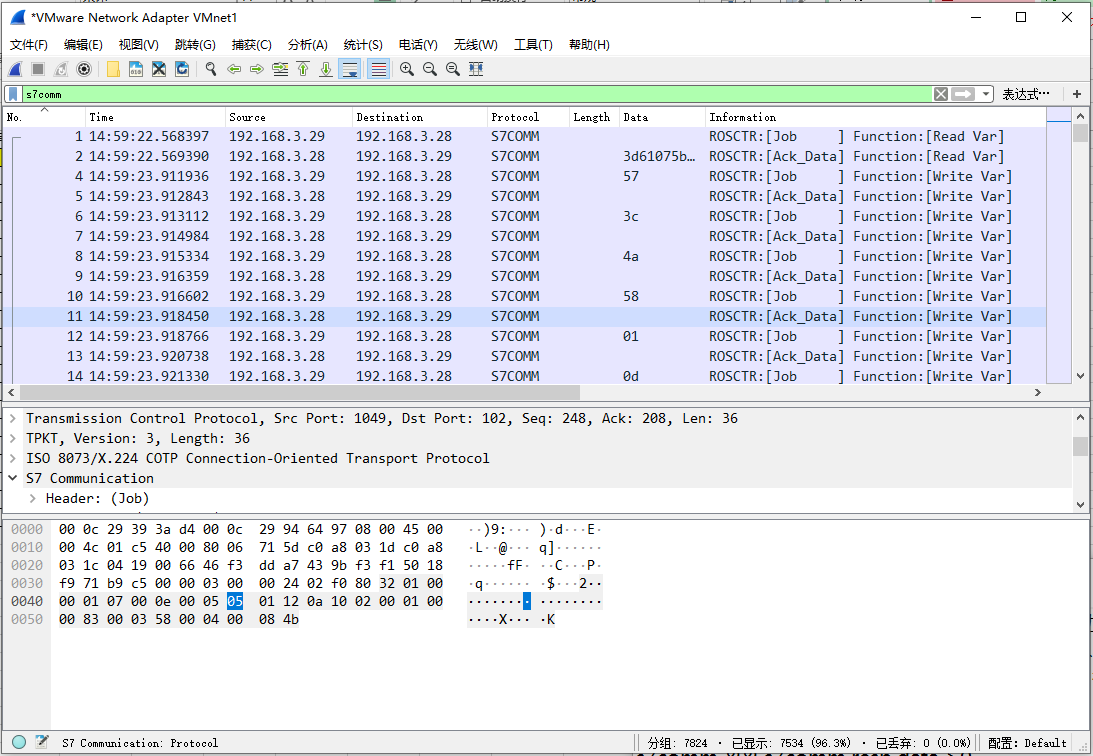
Task: Zoom out the main window text
Action: pyautogui.click(x=430, y=69)
